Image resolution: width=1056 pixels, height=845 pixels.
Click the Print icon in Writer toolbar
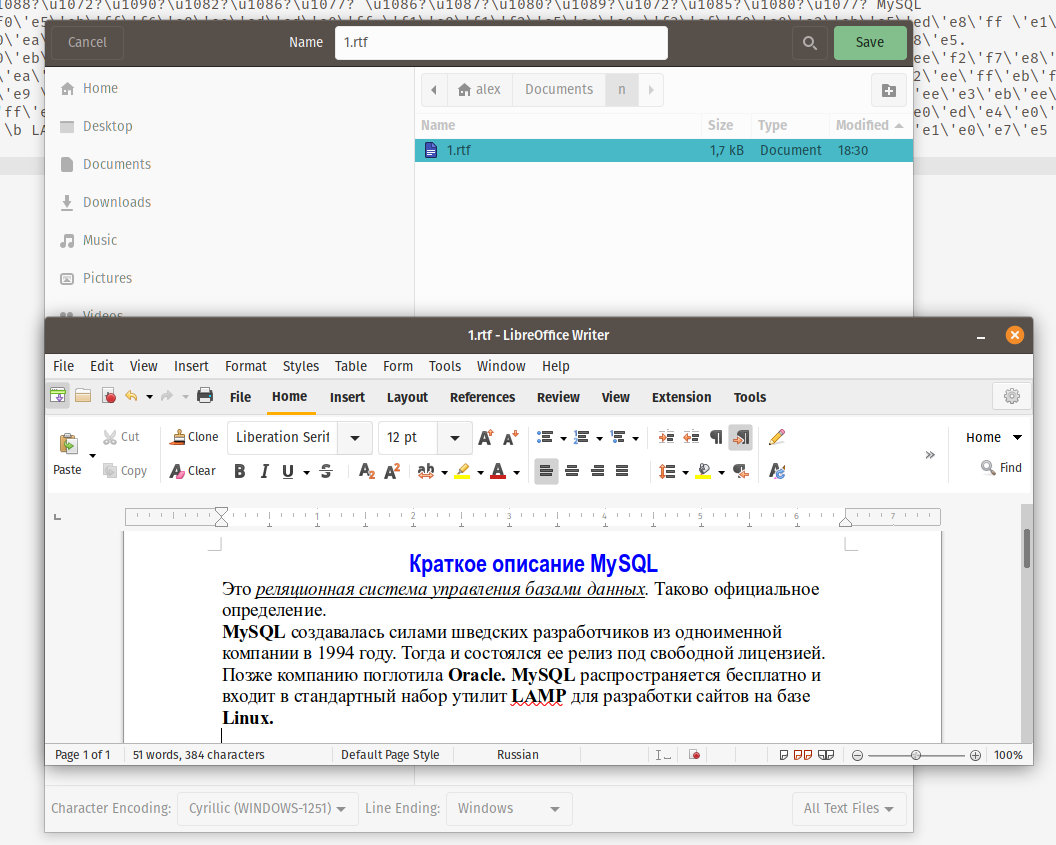click(205, 396)
